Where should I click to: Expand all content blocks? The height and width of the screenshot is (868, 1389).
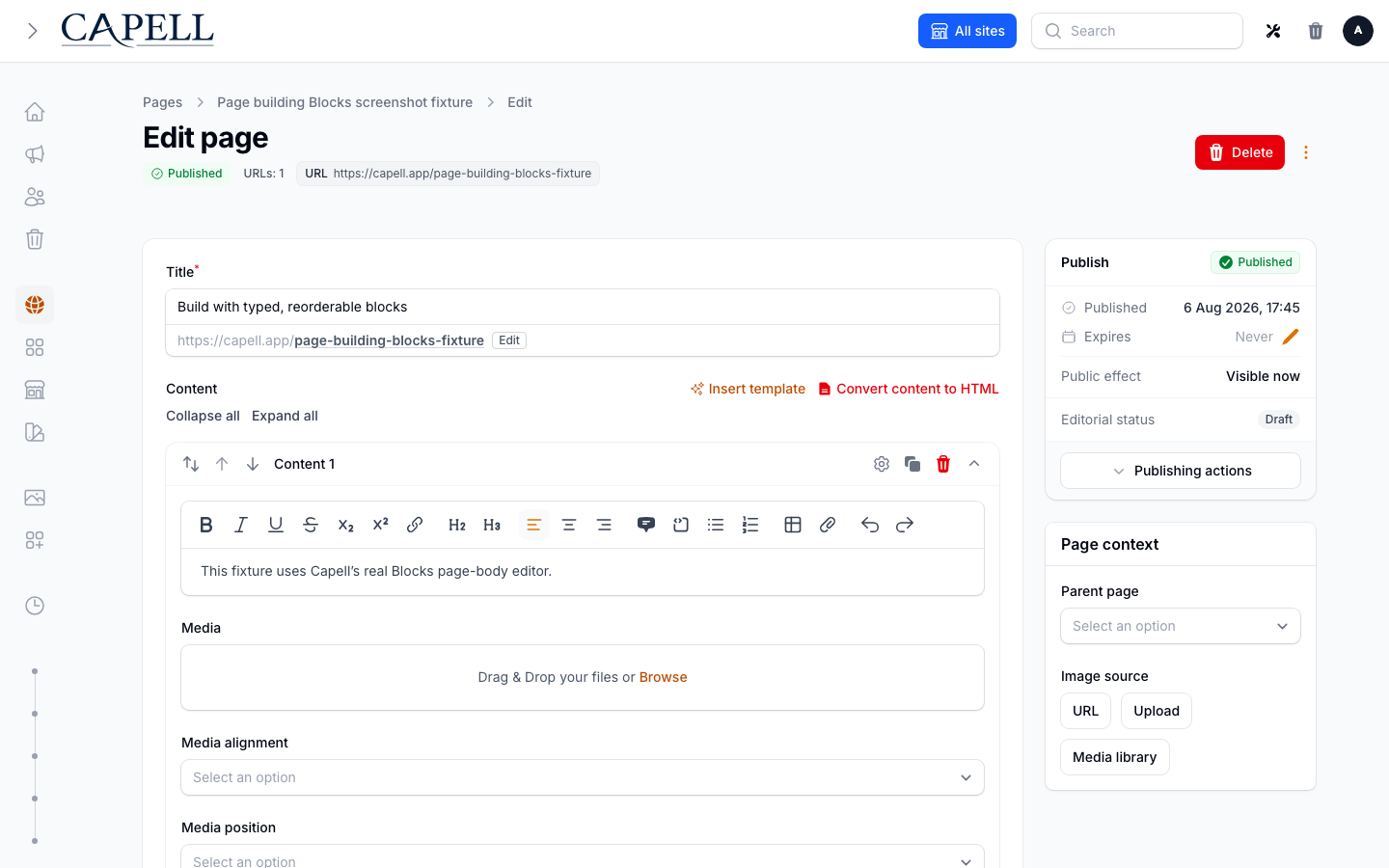[x=285, y=416]
